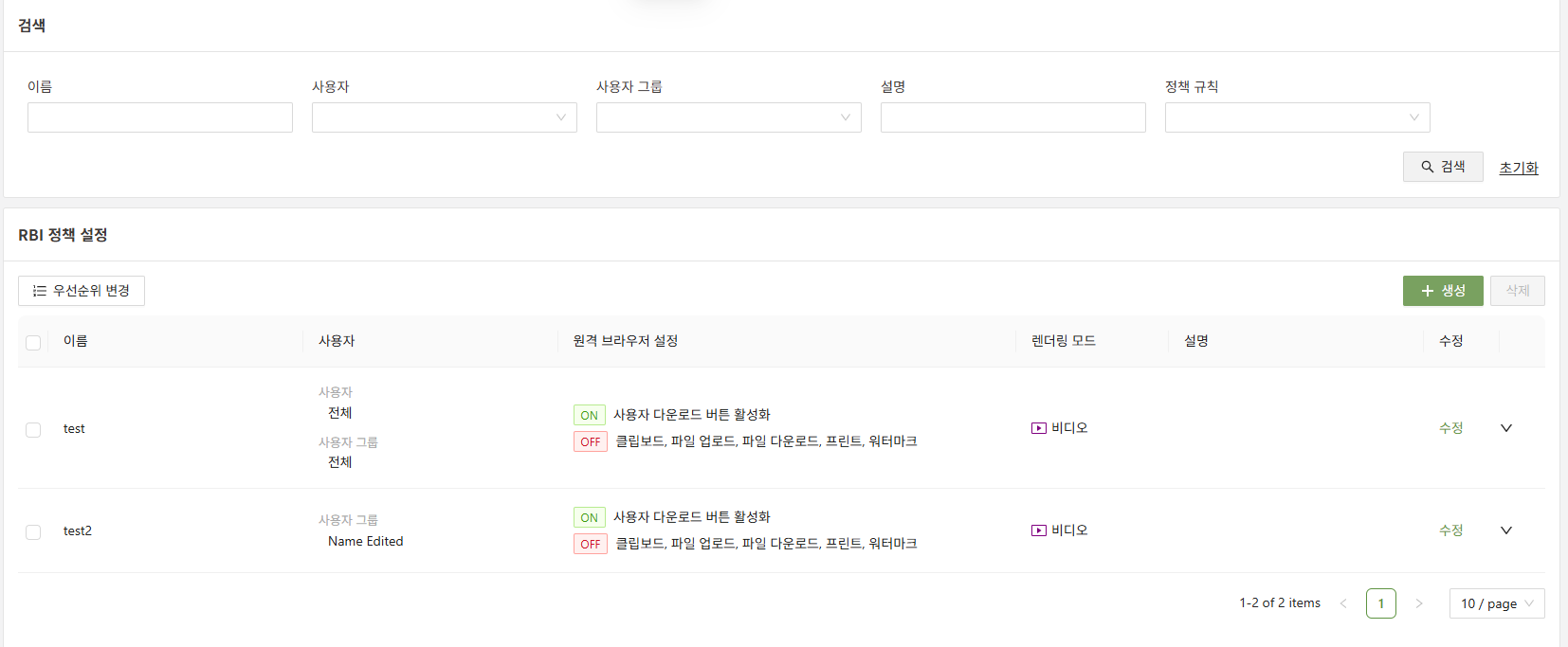Click the 초기화 reset link

(1518, 168)
